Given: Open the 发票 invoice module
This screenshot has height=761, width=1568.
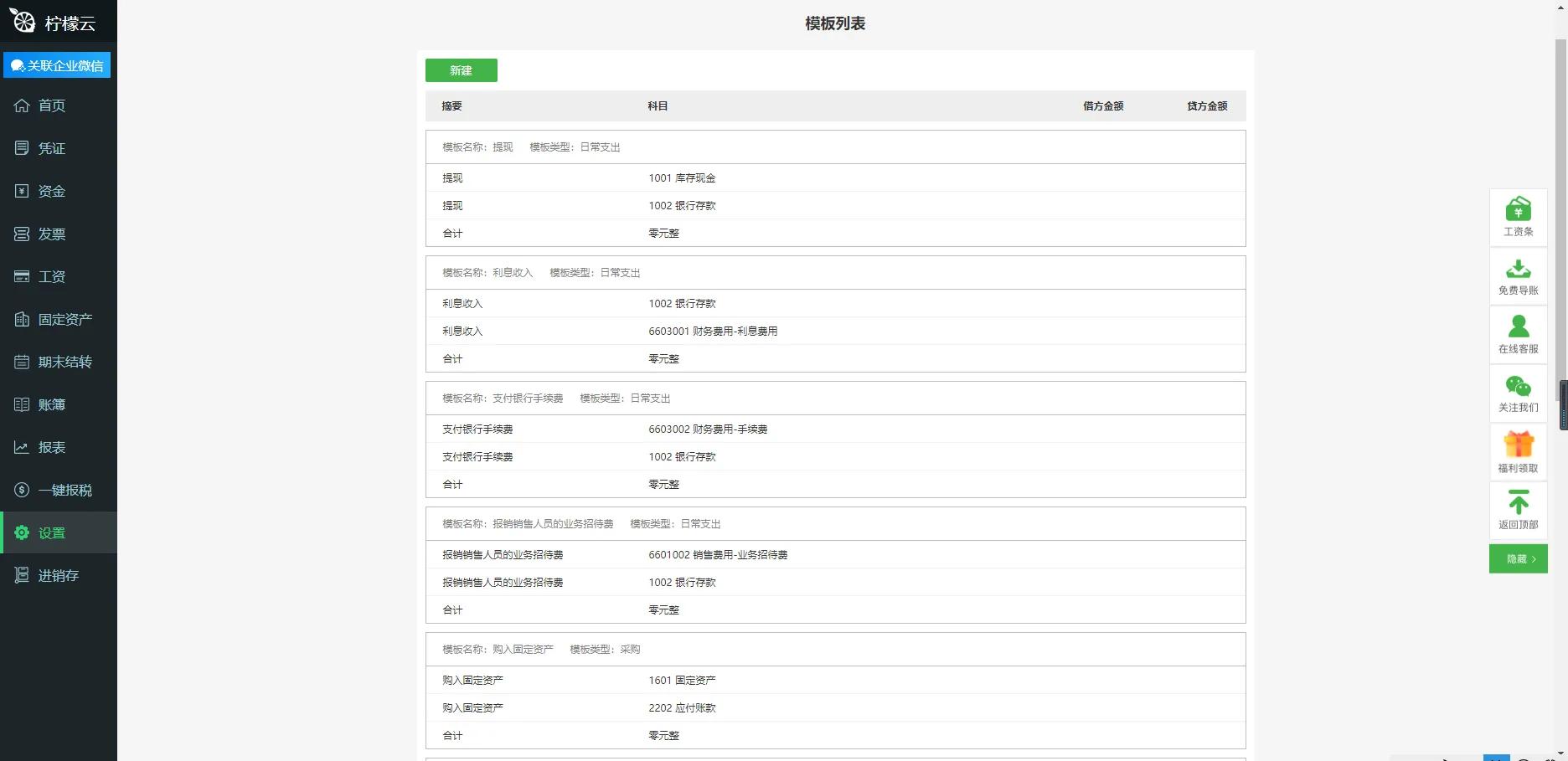Looking at the screenshot, I should coord(50,234).
